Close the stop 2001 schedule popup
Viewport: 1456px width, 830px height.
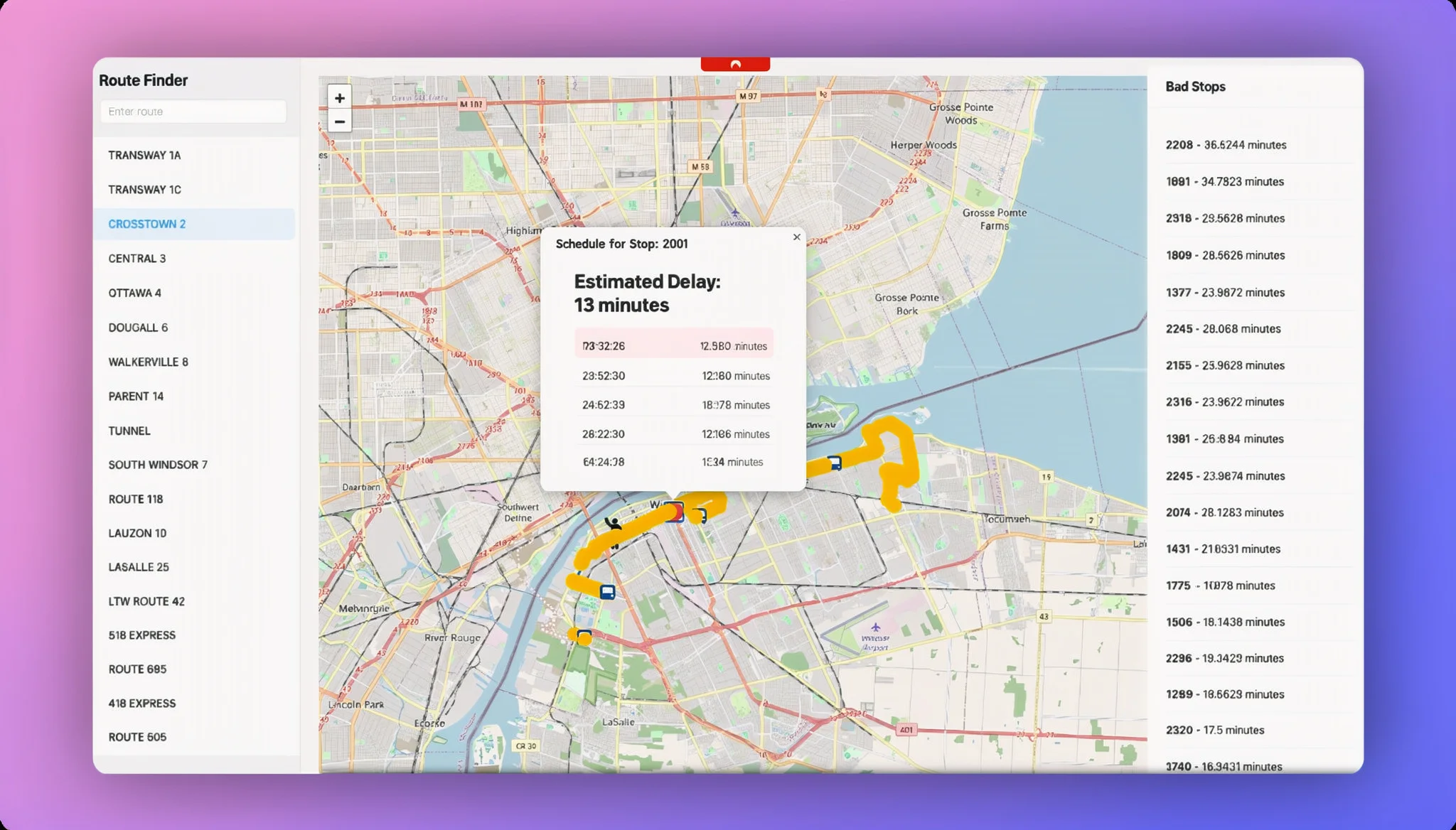click(x=796, y=237)
